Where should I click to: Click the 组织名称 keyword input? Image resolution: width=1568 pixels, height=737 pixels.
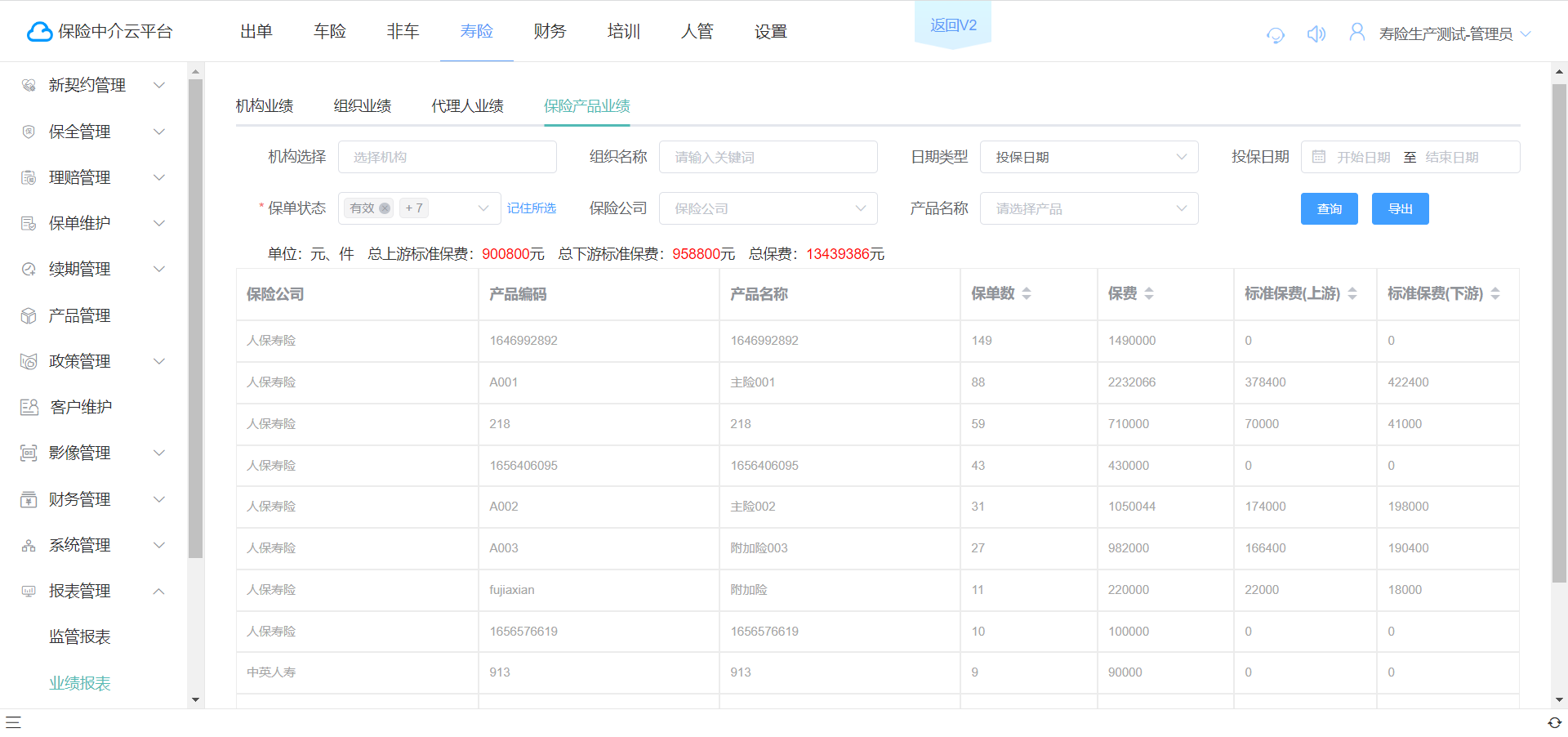point(768,157)
